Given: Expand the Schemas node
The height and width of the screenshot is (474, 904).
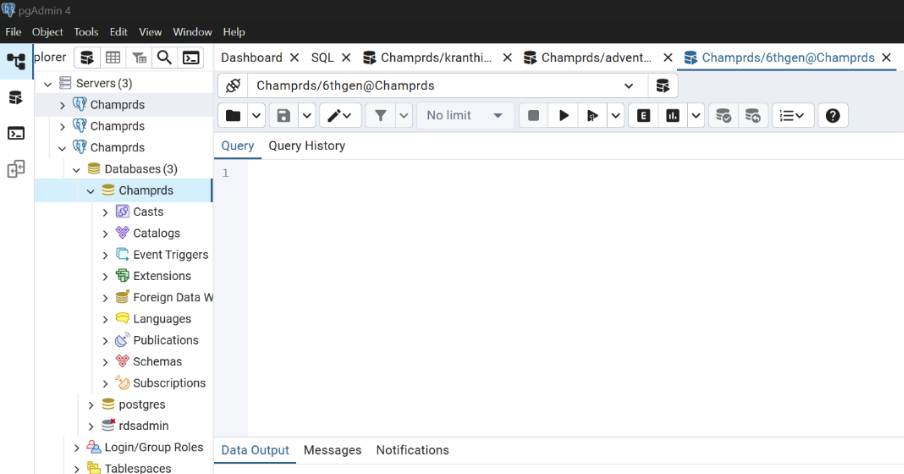Looking at the screenshot, I should tap(105, 362).
